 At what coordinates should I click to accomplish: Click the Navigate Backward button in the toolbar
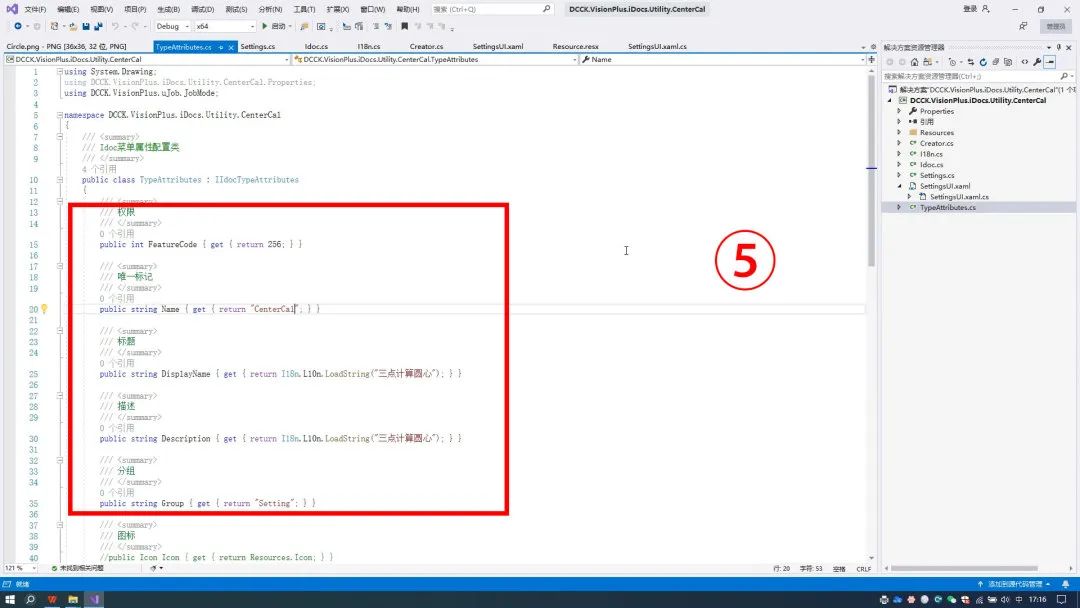18,26
